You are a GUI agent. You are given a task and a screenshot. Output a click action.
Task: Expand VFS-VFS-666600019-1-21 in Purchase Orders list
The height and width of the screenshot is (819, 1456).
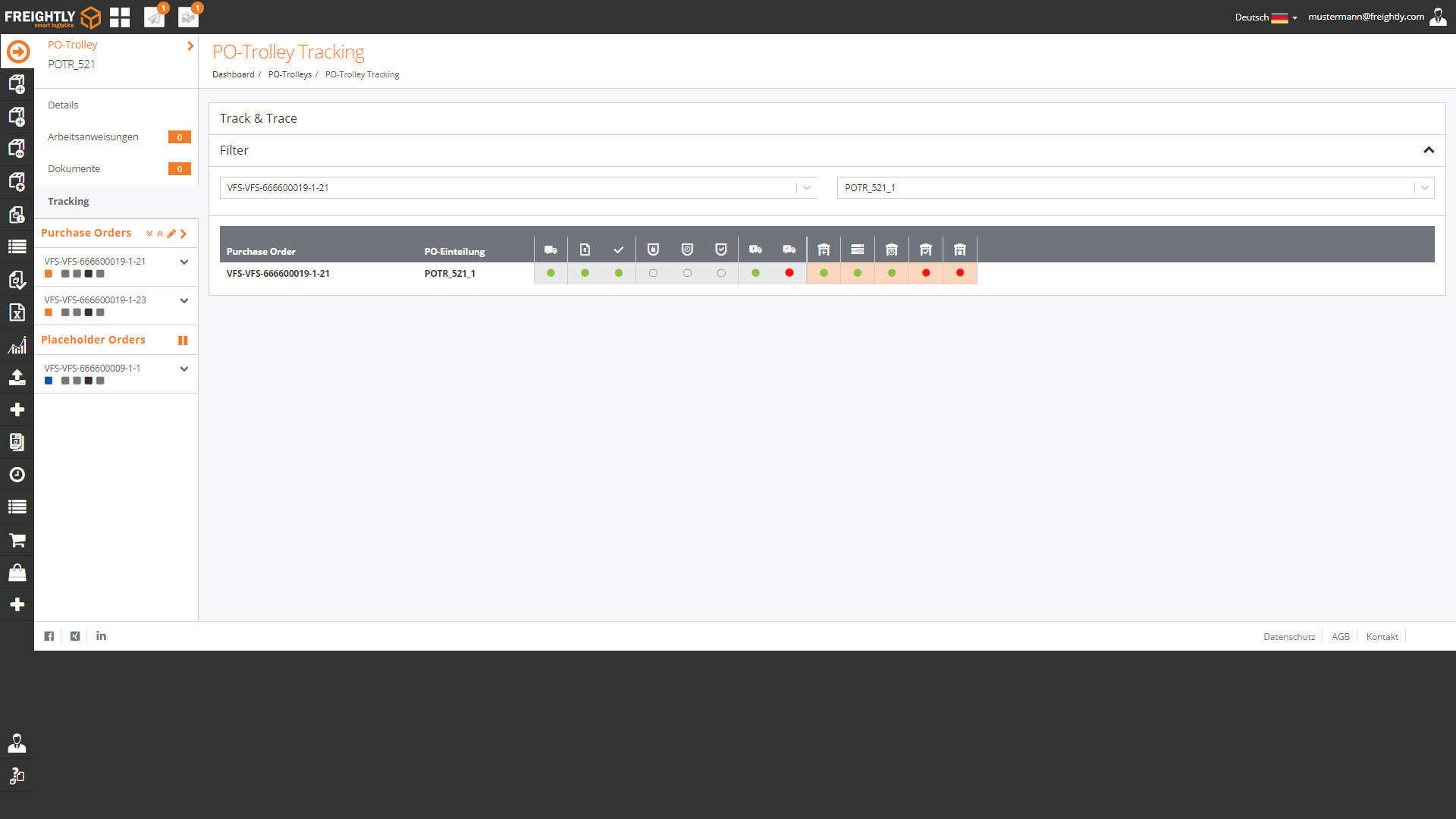(x=184, y=262)
